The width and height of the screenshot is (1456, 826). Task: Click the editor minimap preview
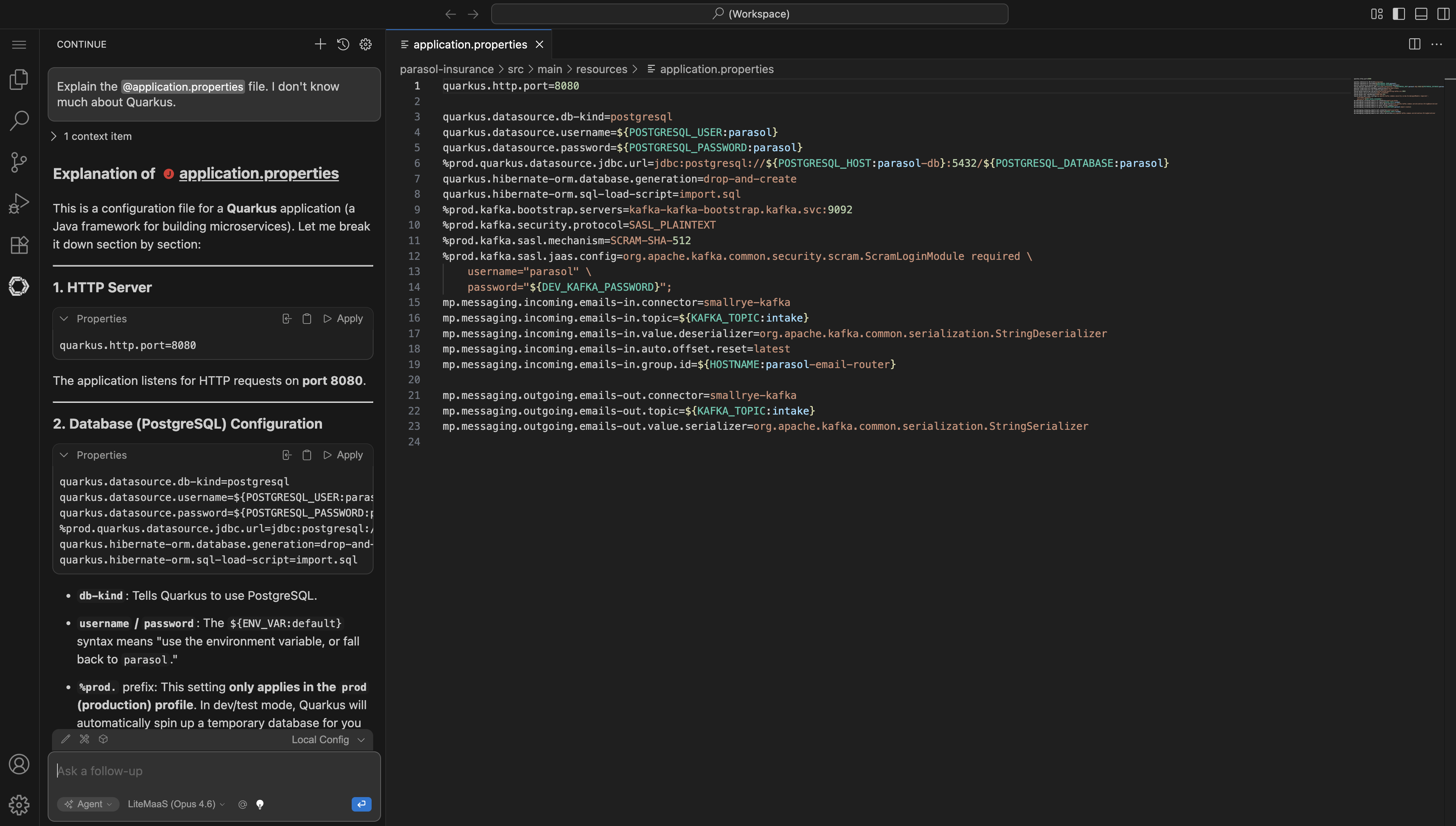coord(1395,97)
